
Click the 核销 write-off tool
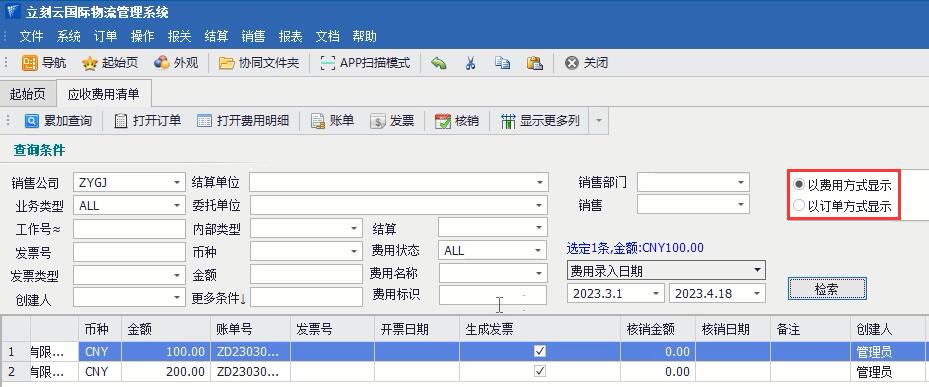point(457,121)
